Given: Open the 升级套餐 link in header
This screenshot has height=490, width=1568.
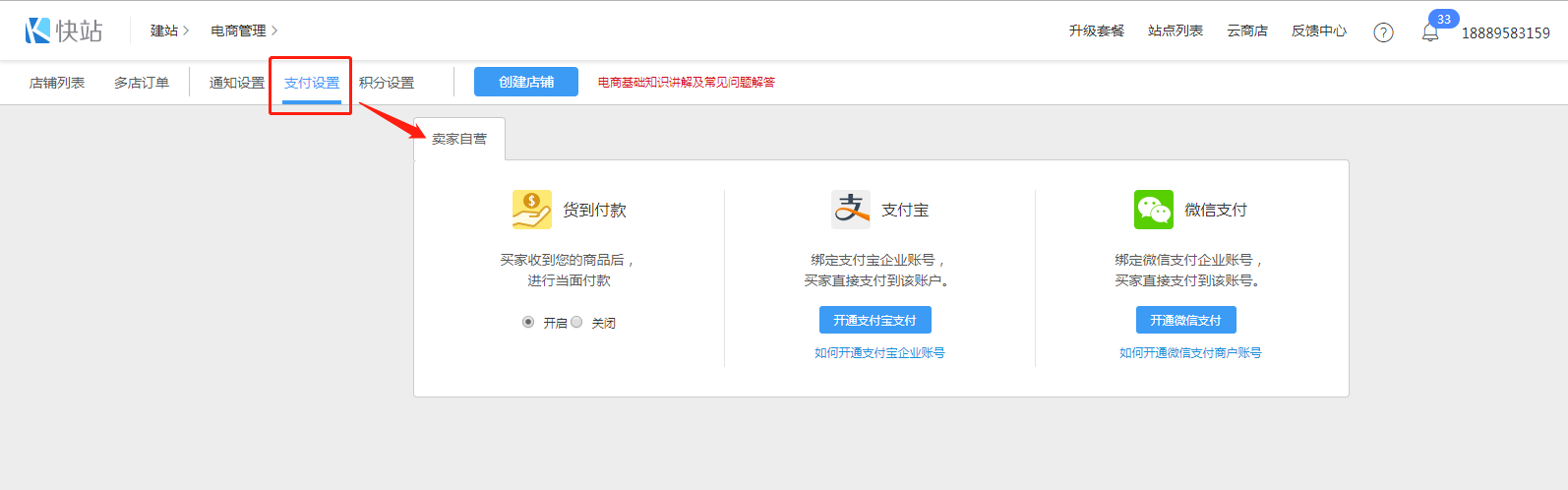Looking at the screenshot, I should [1096, 31].
